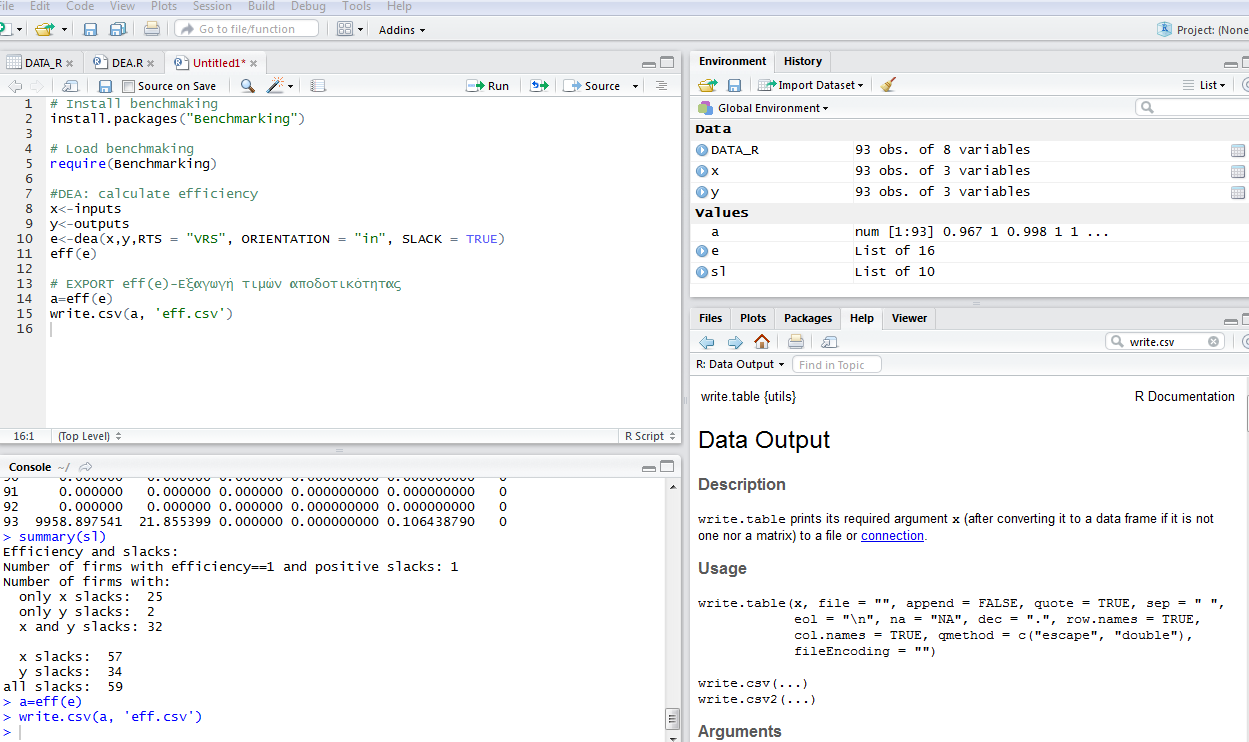The height and width of the screenshot is (742, 1249).
Task: Show the source document in a new window
Action: coord(70,86)
